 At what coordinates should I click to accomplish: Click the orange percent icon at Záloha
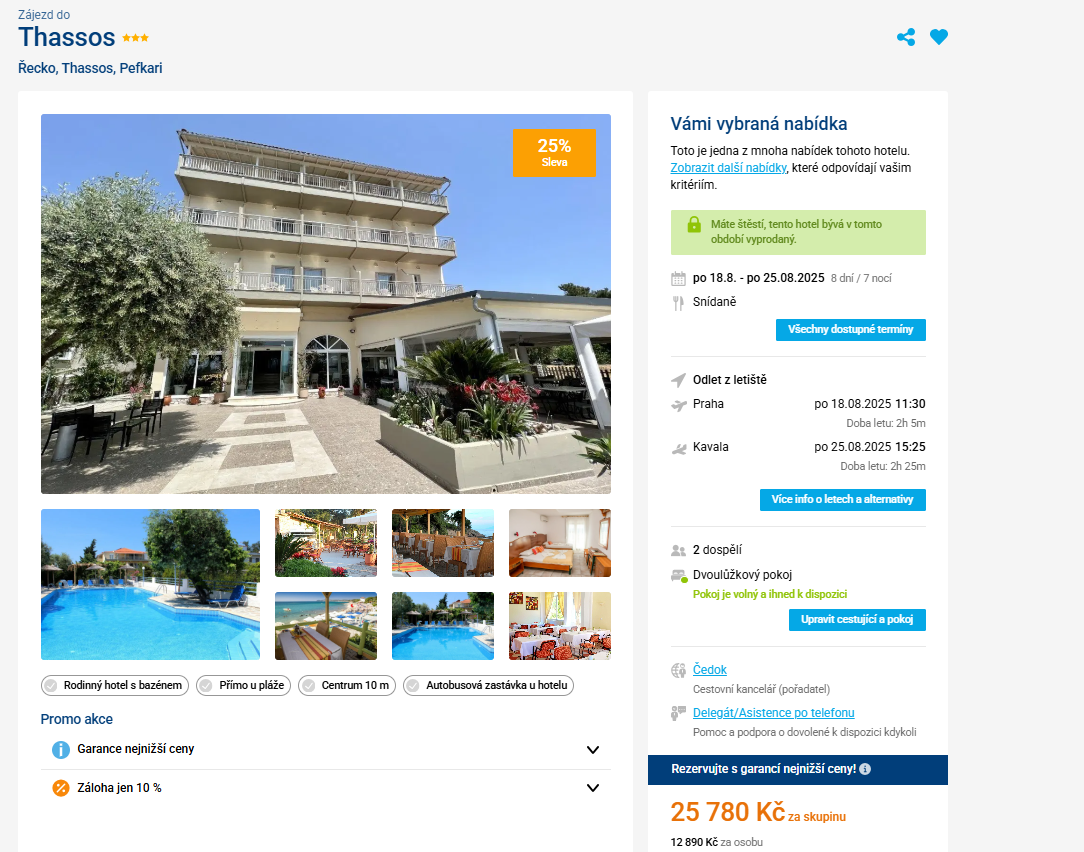click(61, 788)
